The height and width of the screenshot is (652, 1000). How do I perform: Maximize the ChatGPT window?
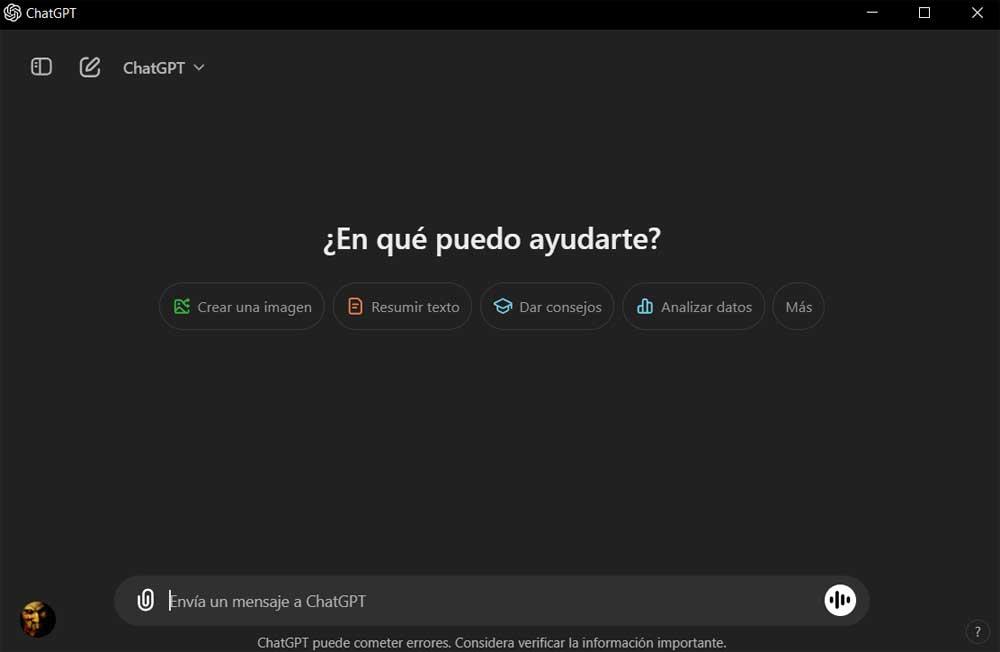(925, 13)
